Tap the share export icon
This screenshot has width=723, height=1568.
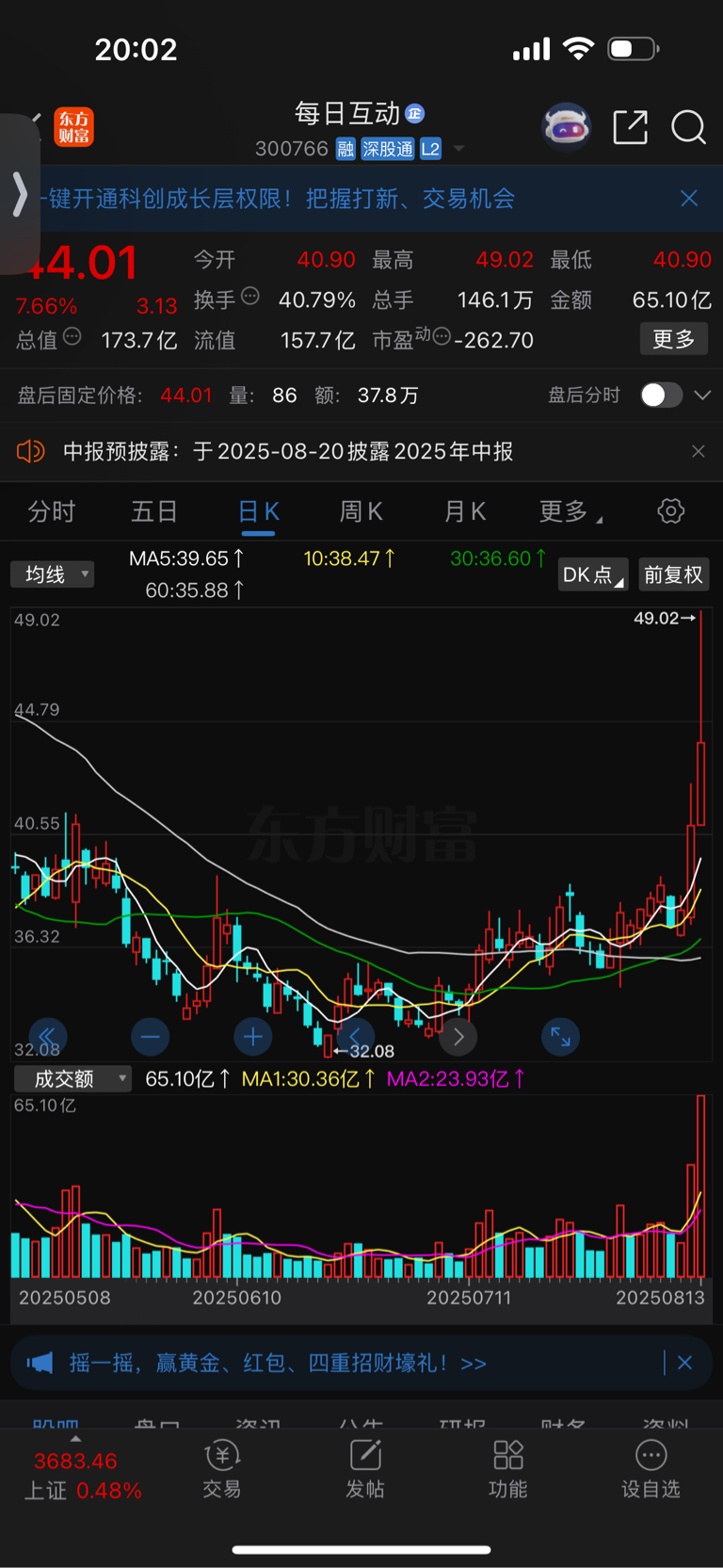(630, 127)
